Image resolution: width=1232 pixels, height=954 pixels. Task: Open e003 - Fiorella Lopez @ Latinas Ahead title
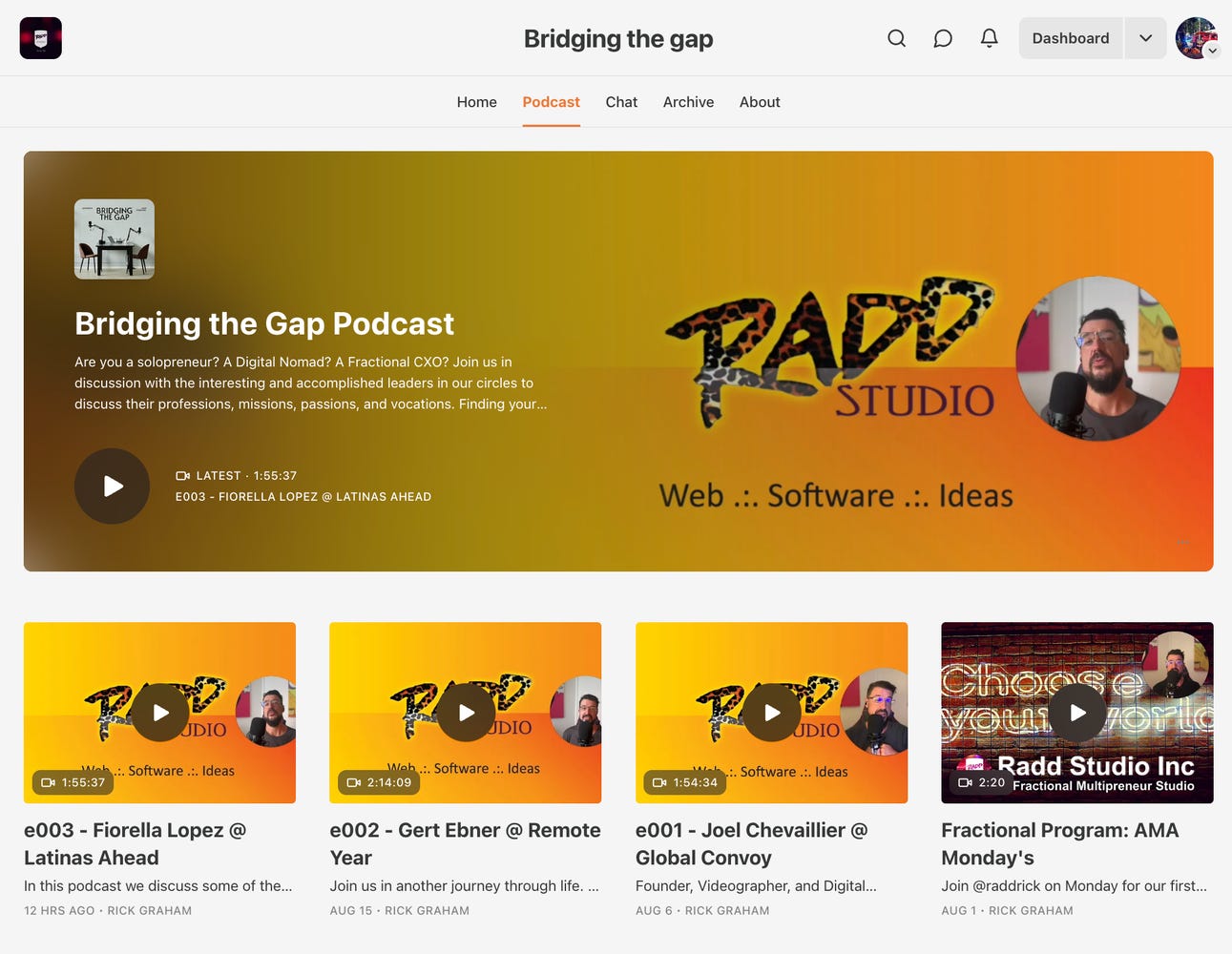pos(136,843)
